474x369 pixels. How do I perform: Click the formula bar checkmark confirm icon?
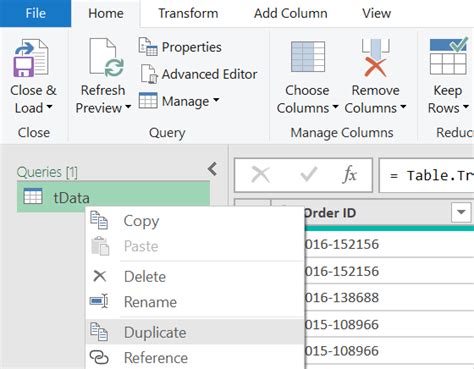coord(308,174)
